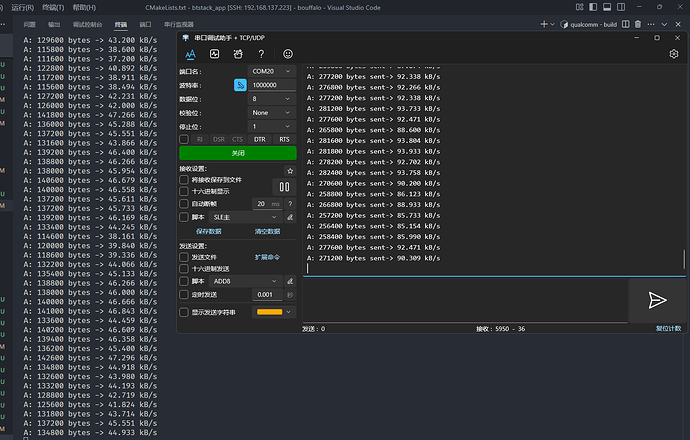
Task: Switch to the 问题 panel tab
Action: pyautogui.click(x=29, y=25)
